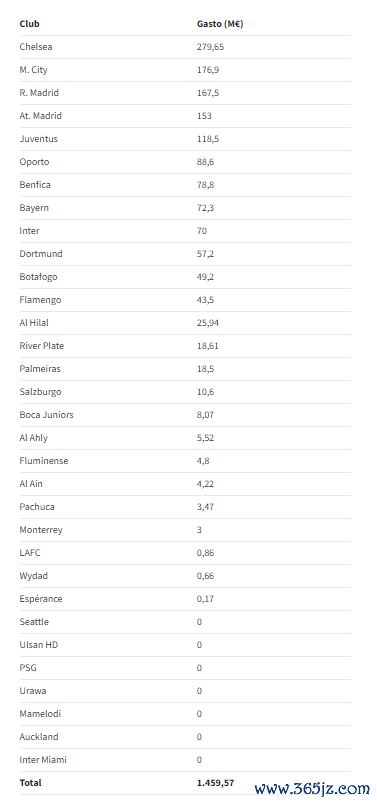Screen dimensions: 377x804
Task: Select the Fluminense club cell
Action: (44, 461)
